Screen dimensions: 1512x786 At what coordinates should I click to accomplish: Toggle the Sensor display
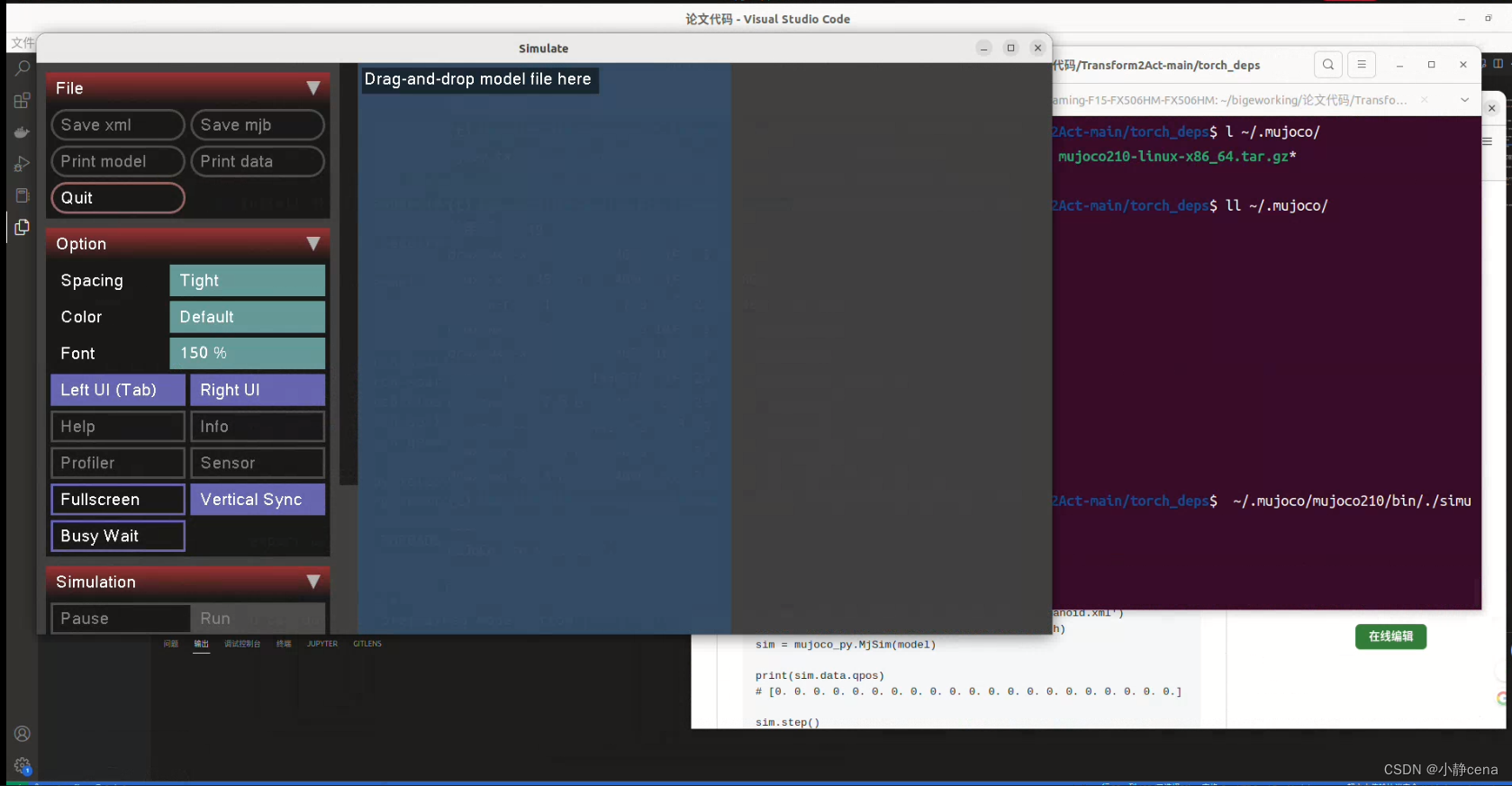click(258, 463)
